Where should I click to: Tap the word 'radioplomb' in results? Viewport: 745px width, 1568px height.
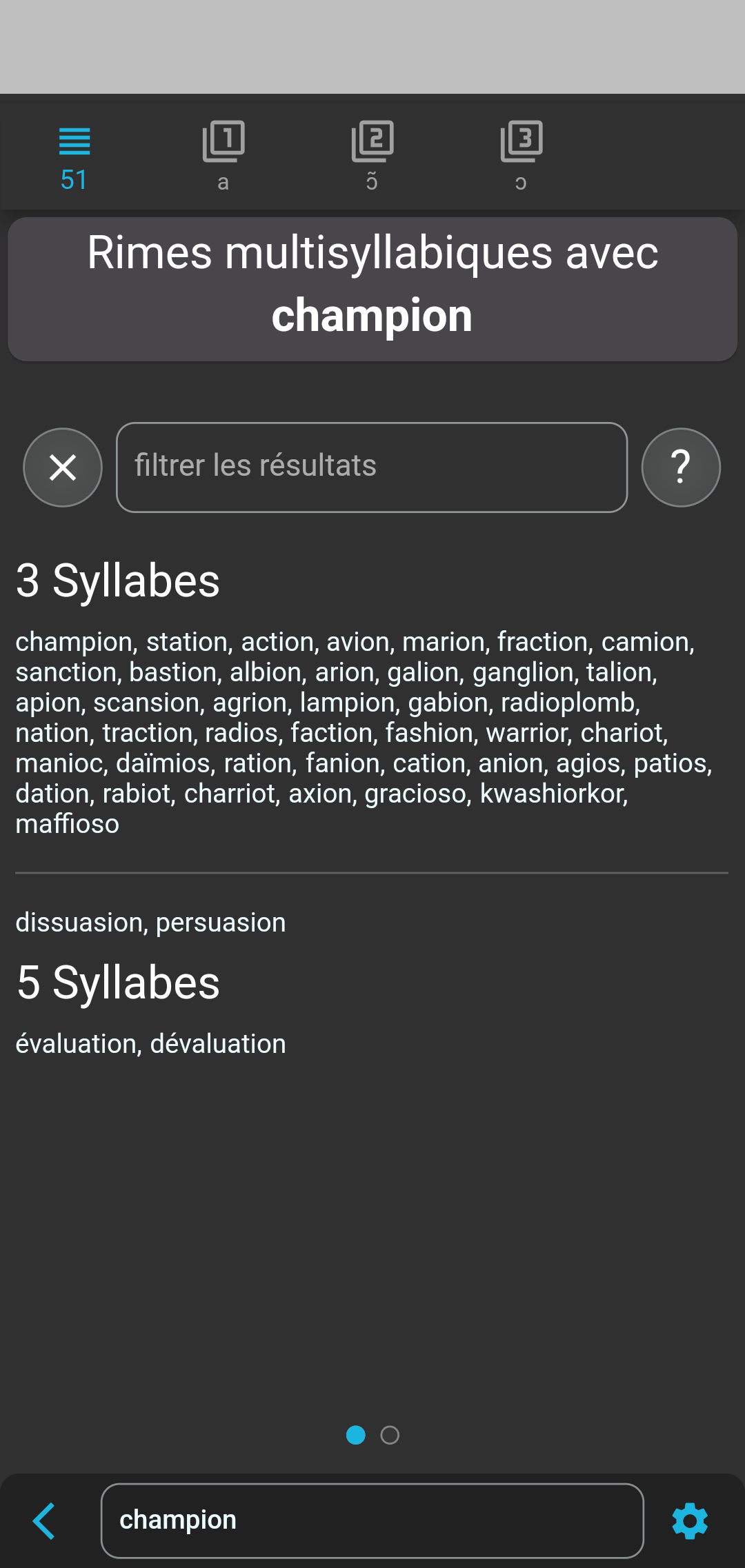click(570, 703)
